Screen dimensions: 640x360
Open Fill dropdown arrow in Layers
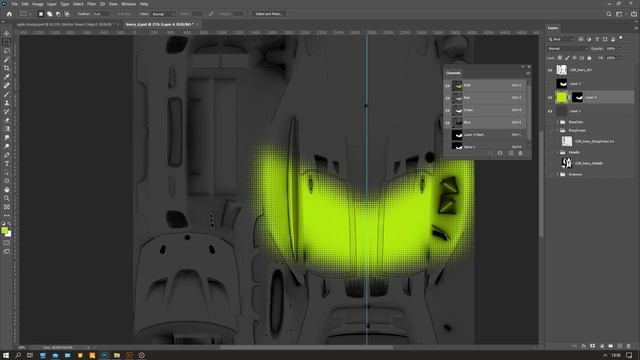(619, 58)
